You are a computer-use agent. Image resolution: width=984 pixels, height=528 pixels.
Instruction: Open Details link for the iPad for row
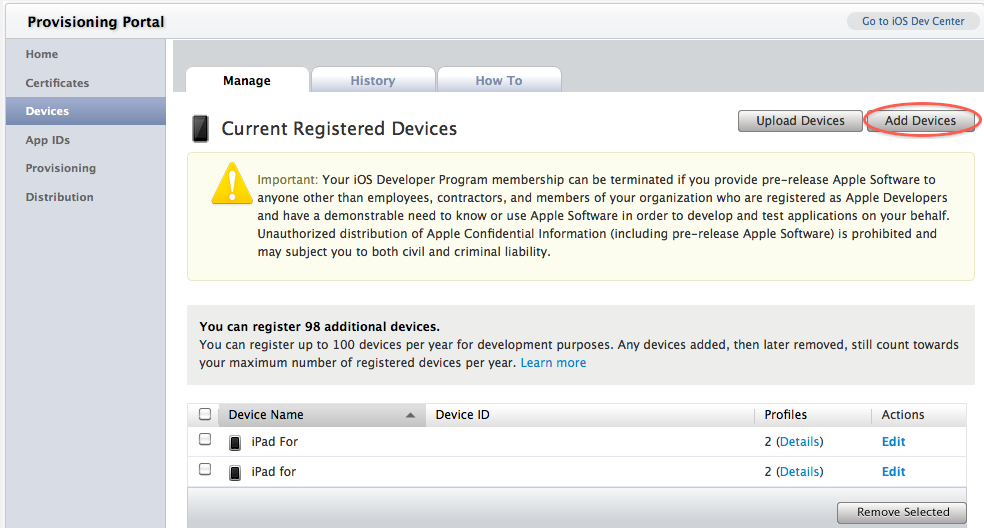pyautogui.click(x=800, y=471)
